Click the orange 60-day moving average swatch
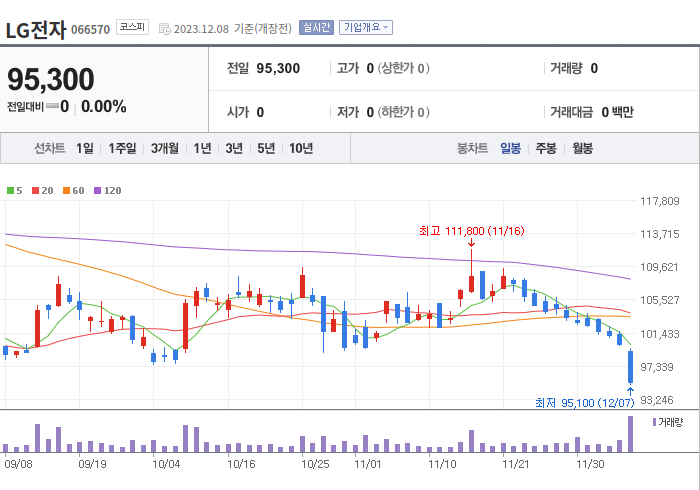Viewport: 700px width, 490px height. tap(67, 191)
